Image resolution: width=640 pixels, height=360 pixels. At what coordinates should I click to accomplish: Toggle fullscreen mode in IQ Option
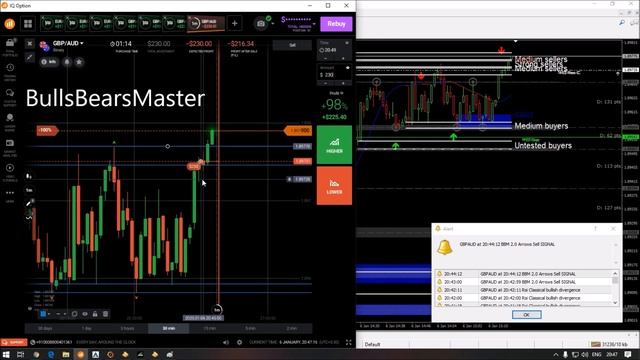349,342
